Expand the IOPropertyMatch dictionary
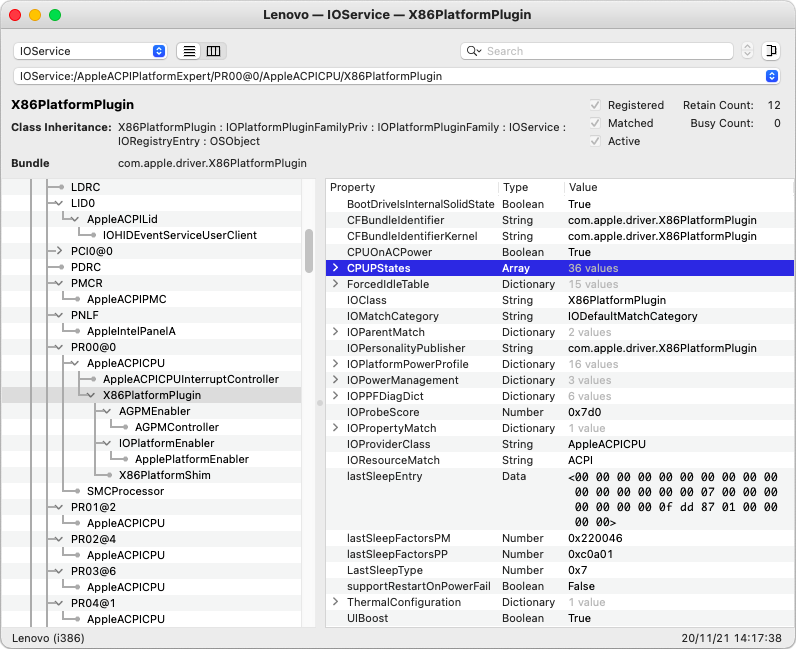 [x=336, y=428]
